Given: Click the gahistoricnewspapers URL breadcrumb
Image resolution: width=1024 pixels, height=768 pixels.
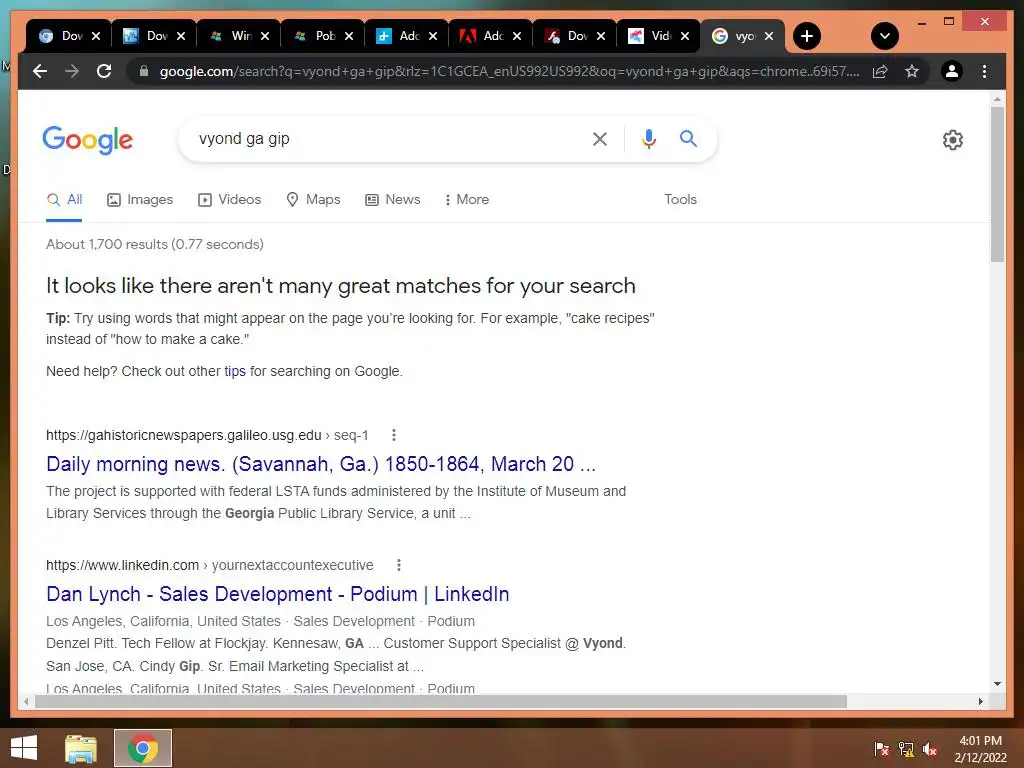Looking at the screenshot, I should [207, 435].
